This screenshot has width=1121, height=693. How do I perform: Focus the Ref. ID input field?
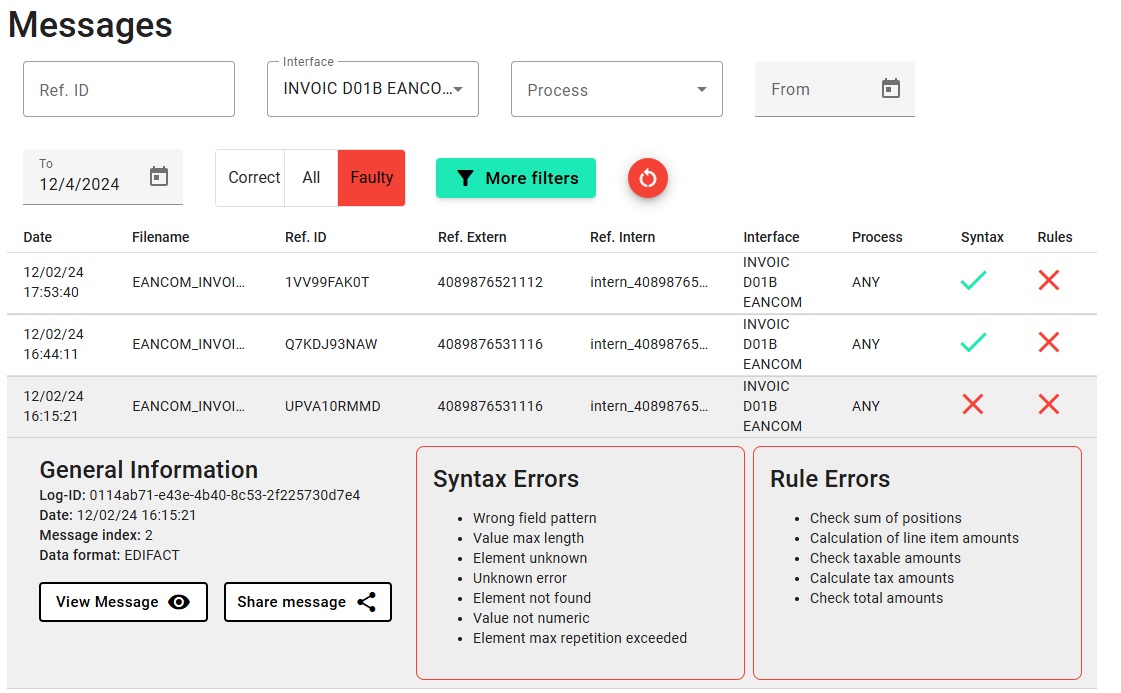click(128, 89)
